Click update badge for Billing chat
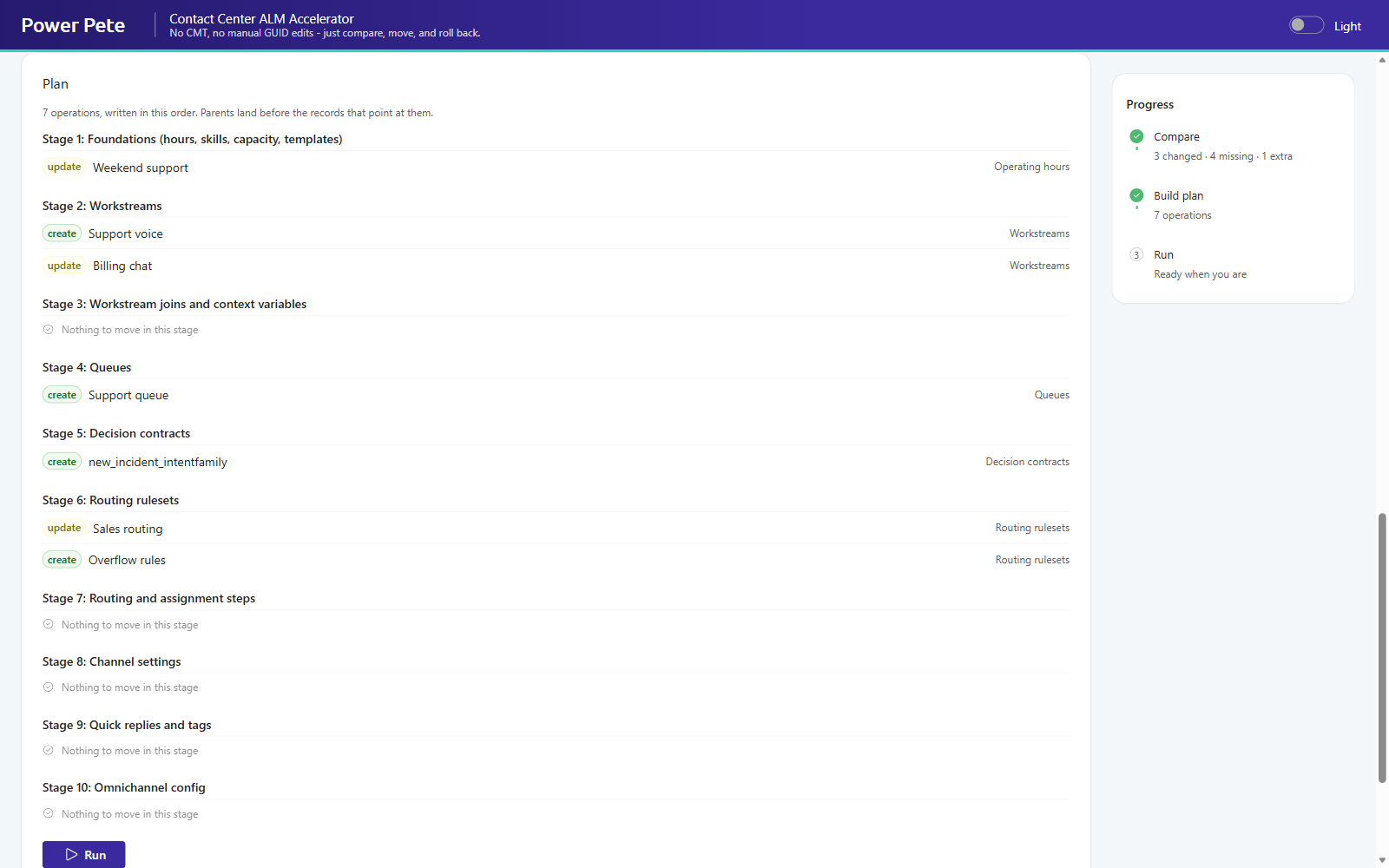The image size is (1389, 868). tap(64, 266)
